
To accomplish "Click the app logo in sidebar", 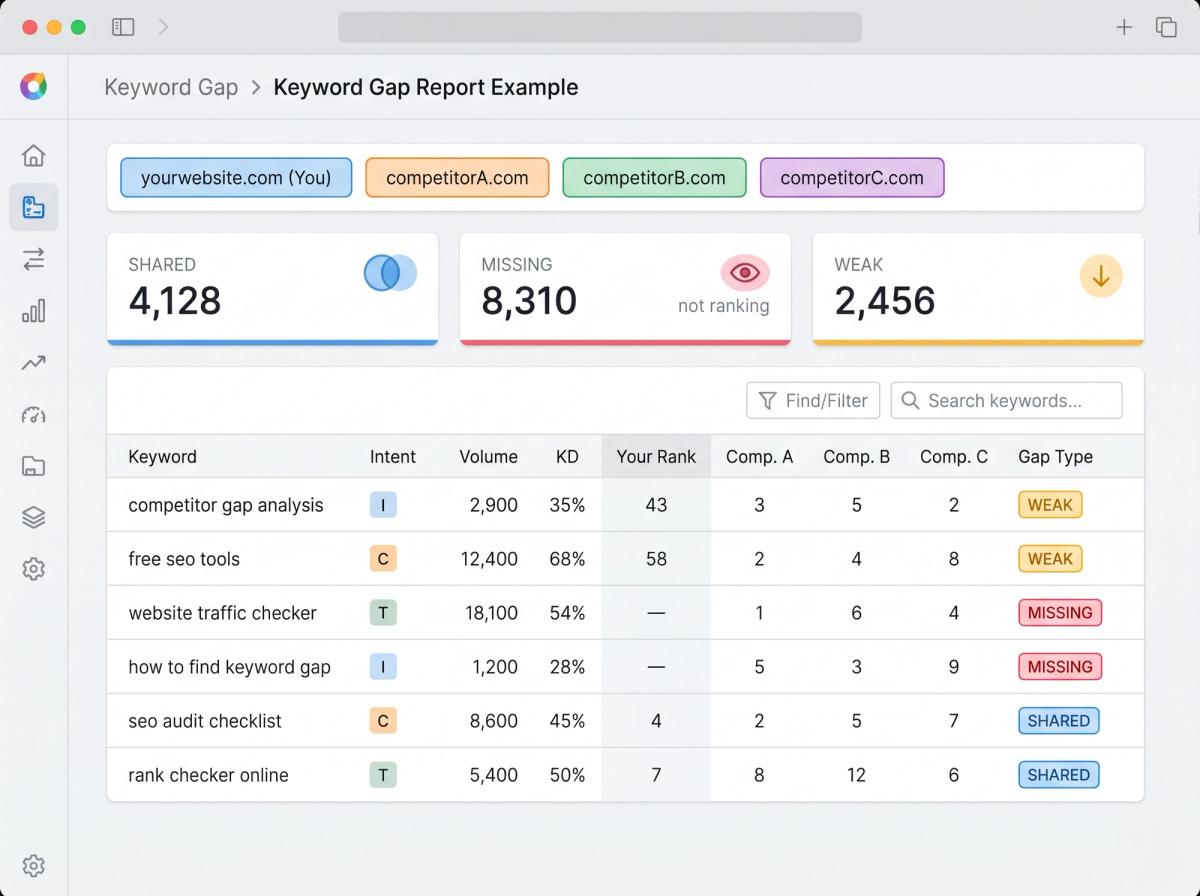I will pos(34,86).
